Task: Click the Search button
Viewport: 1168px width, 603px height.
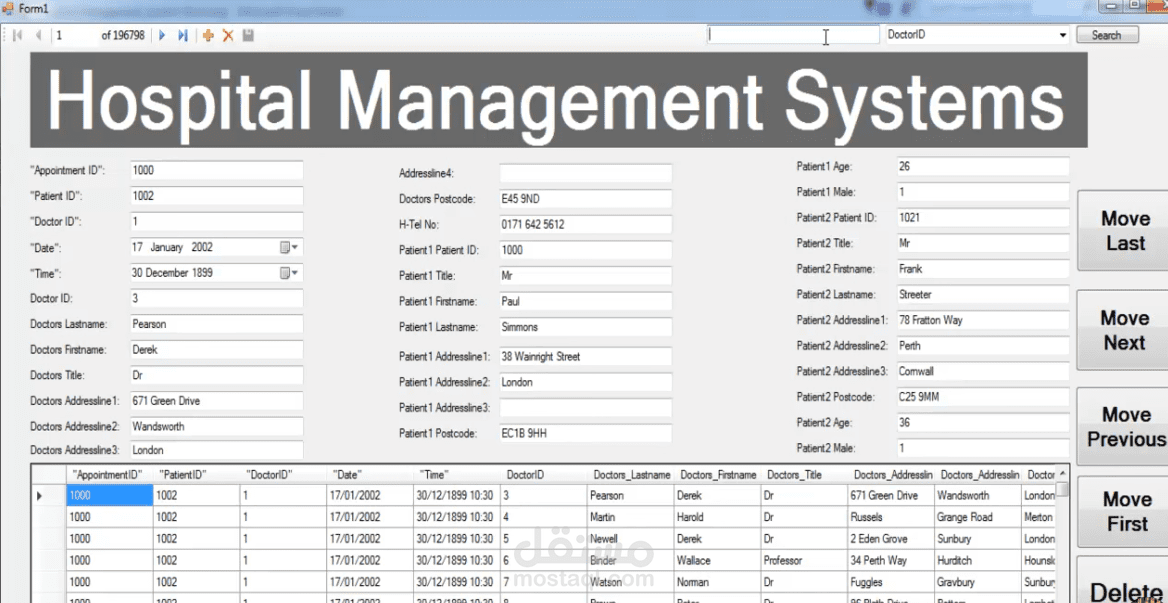Action: click(1107, 35)
